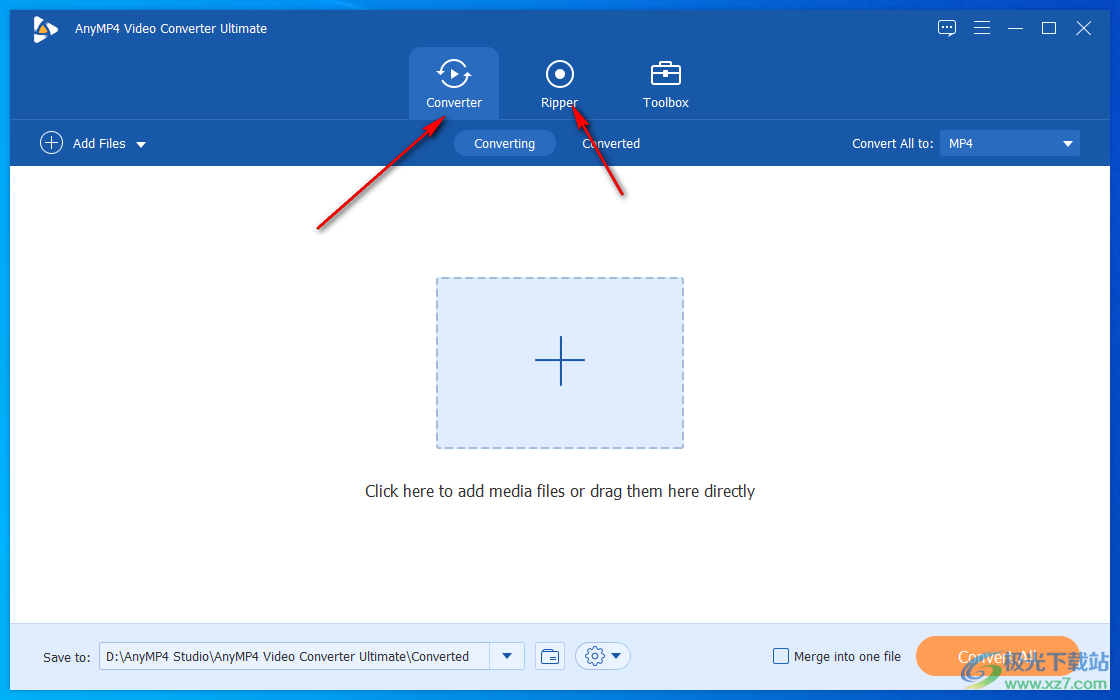This screenshot has height=700, width=1120.
Task: Click the Save to path field
Action: click(x=294, y=656)
